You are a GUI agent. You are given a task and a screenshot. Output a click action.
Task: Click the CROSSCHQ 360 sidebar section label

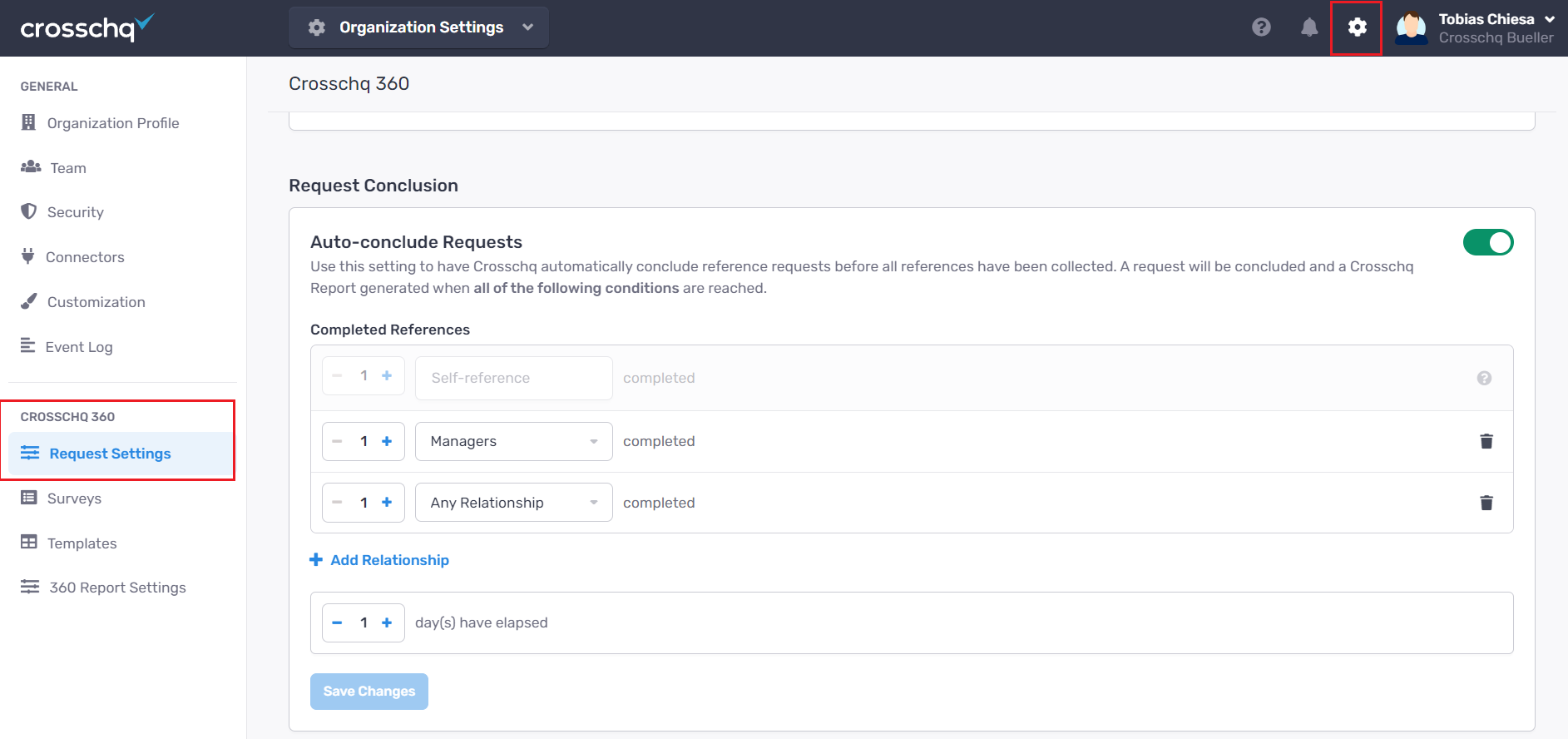pos(68,417)
